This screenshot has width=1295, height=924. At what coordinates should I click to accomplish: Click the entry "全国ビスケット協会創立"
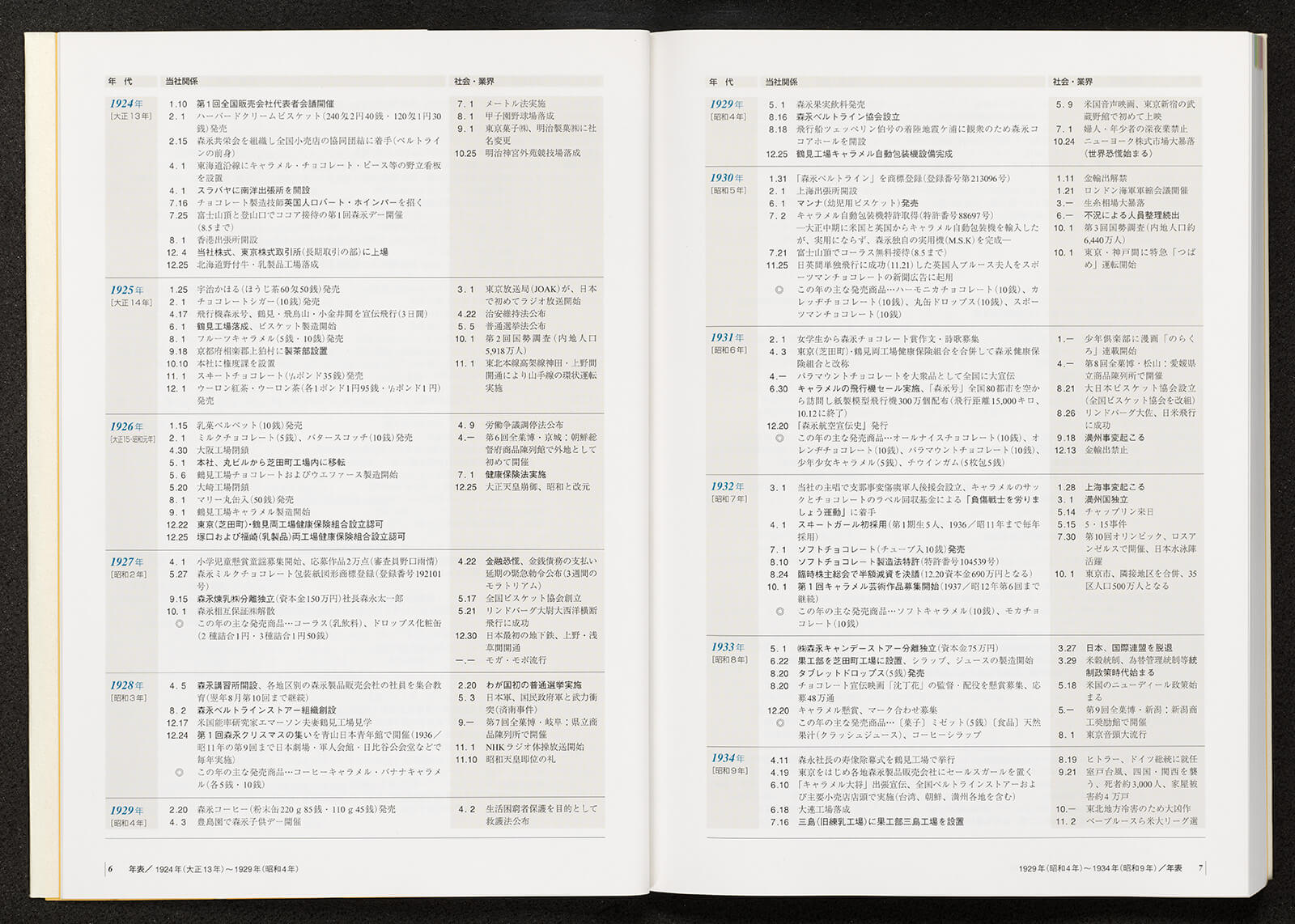point(533,599)
